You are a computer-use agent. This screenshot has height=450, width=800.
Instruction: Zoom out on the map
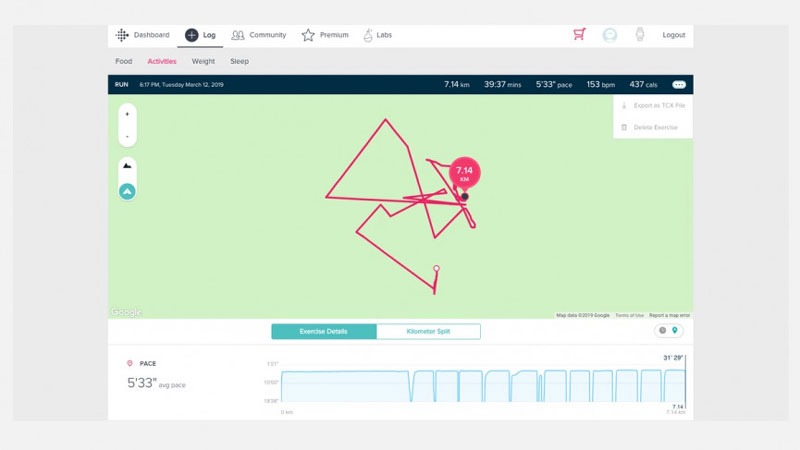tap(127, 136)
